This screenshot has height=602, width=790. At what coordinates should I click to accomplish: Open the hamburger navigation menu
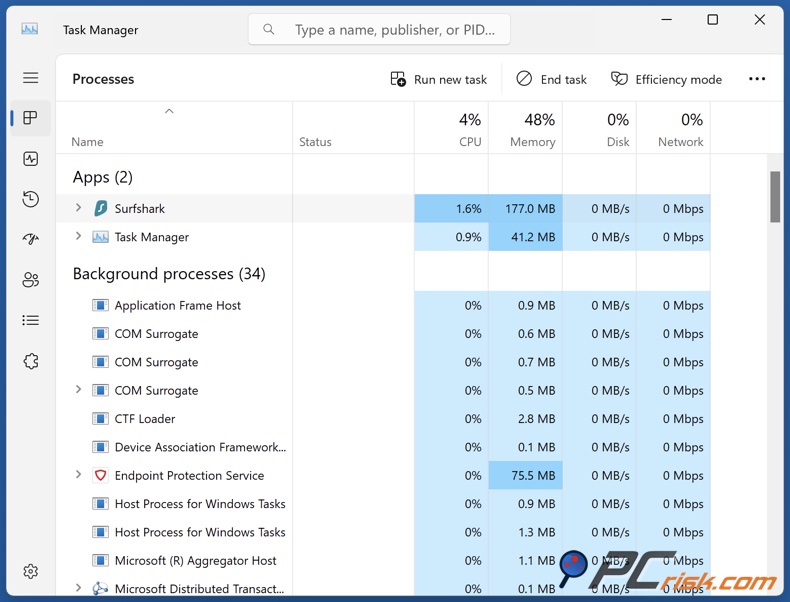click(31, 78)
